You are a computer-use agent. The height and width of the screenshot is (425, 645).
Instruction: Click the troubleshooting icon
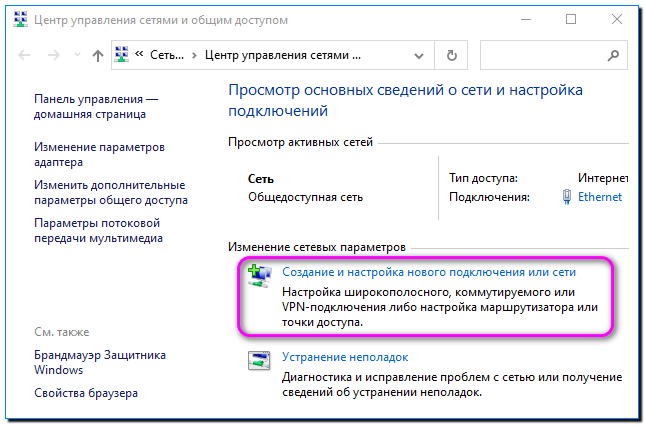click(x=259, y=360)
